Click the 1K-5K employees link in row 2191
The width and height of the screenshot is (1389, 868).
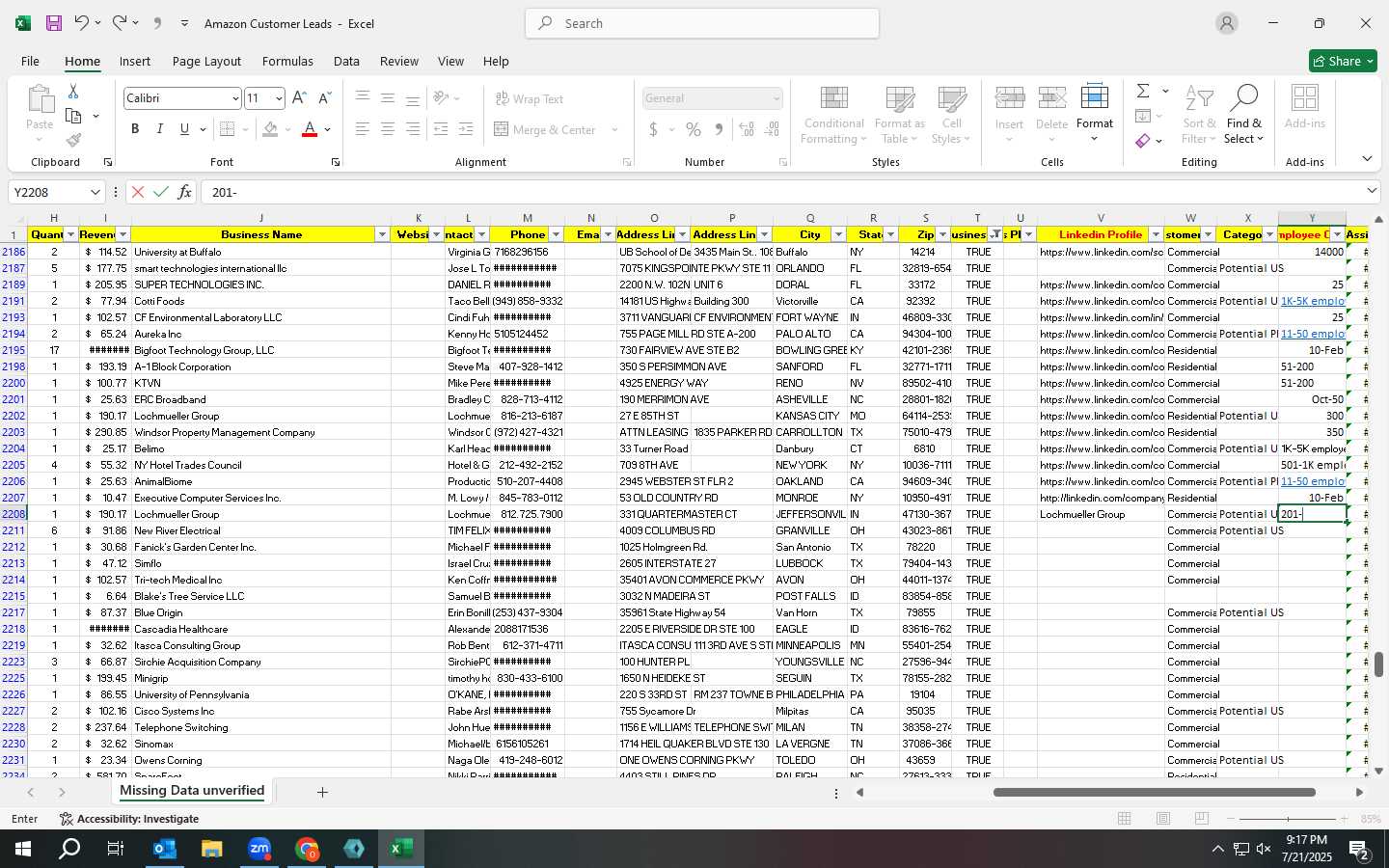1313,301
